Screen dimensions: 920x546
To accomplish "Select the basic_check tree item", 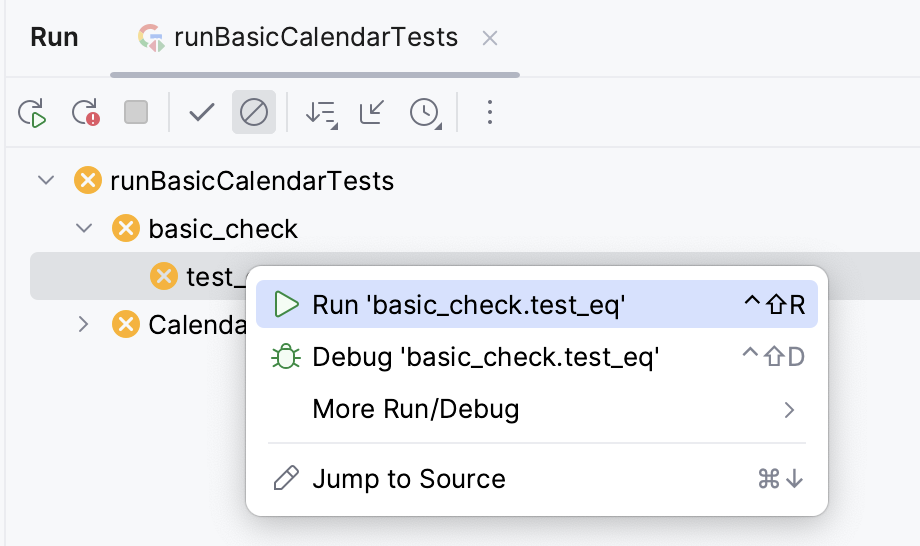I will point(223,229).
